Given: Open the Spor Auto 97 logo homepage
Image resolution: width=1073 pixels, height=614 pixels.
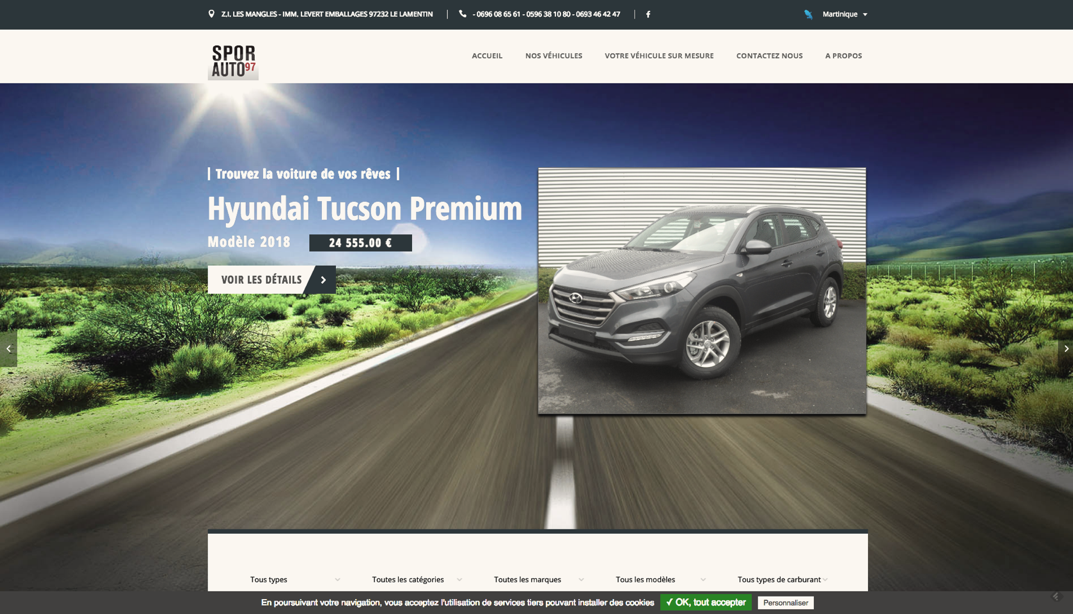Looking at the screenshot, I should pyautogui.click(x=233, y=62).
